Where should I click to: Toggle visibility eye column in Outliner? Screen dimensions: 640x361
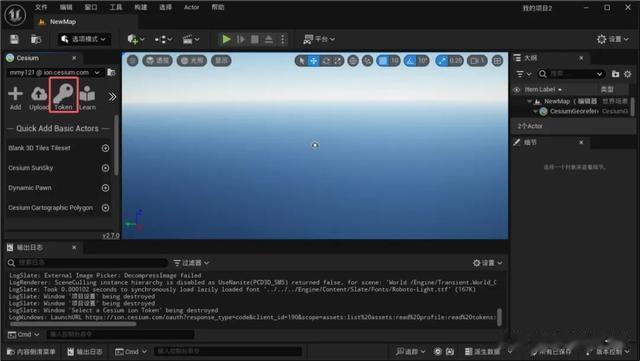516,89
